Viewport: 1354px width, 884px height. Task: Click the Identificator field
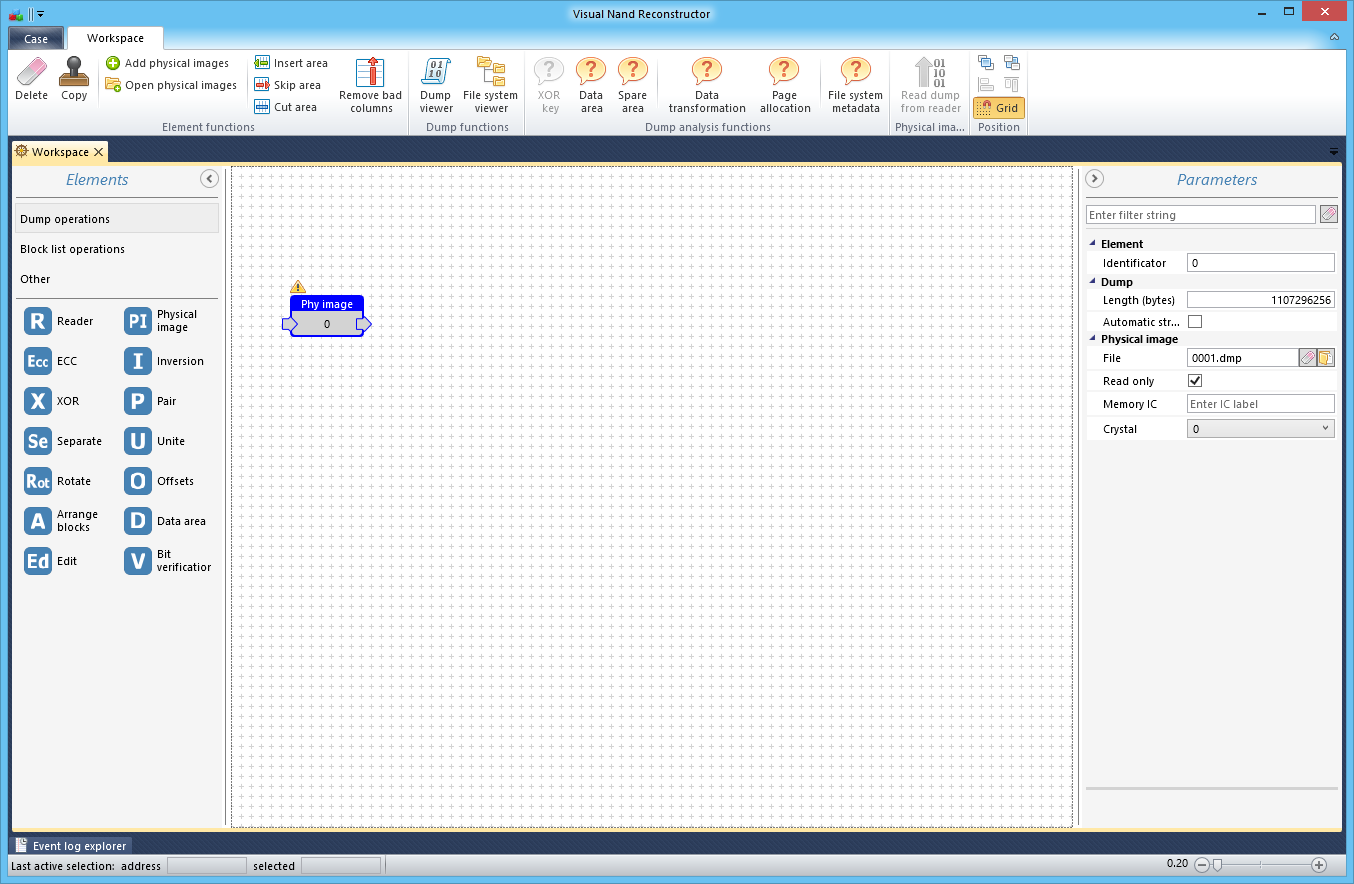[x=1260, y=263]
